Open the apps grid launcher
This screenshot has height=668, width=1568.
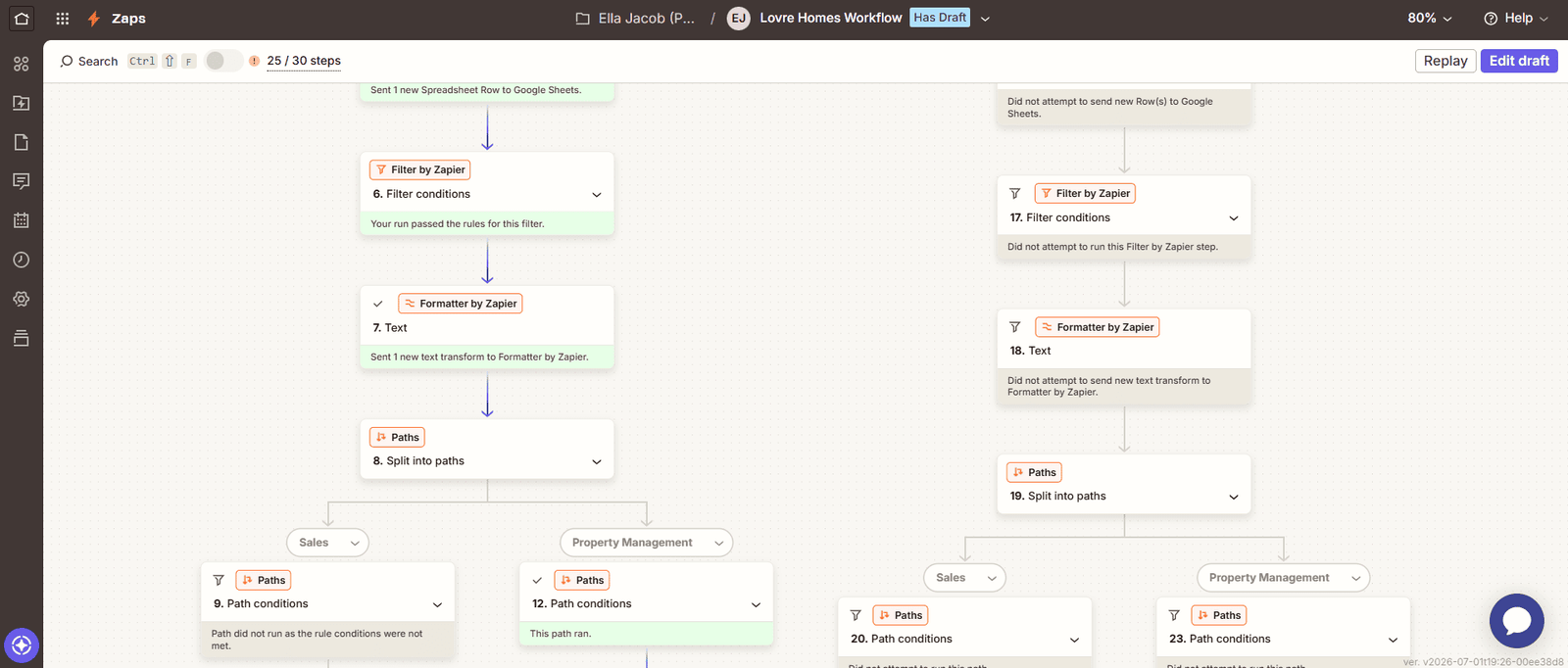63,19
